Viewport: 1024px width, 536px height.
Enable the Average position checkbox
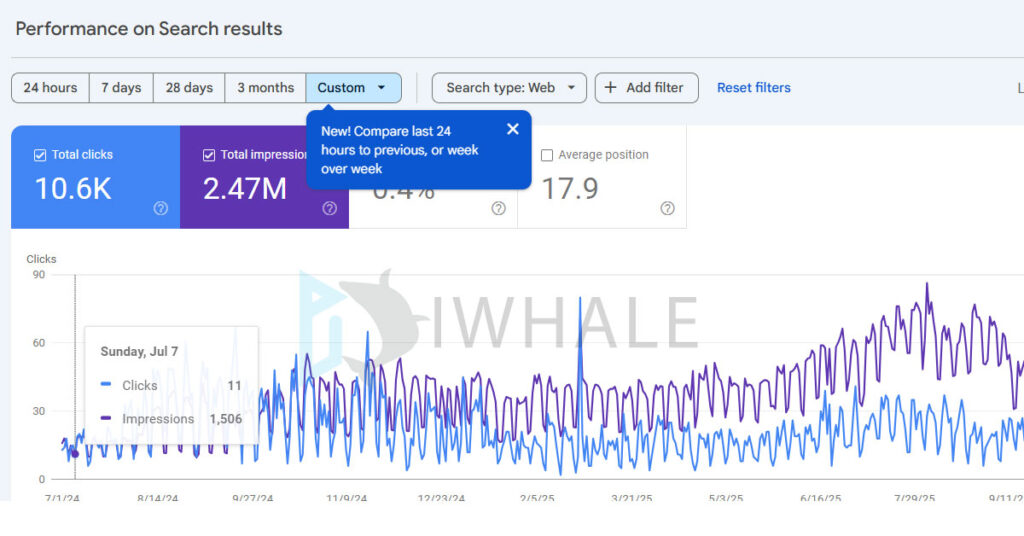click(x=547, y=155)
